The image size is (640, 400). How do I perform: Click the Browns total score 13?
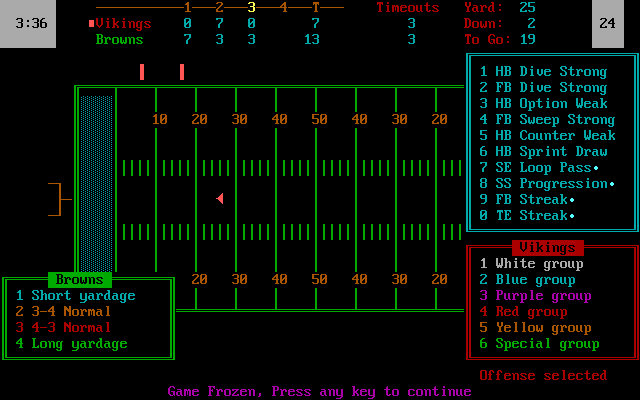click(312, 40)
